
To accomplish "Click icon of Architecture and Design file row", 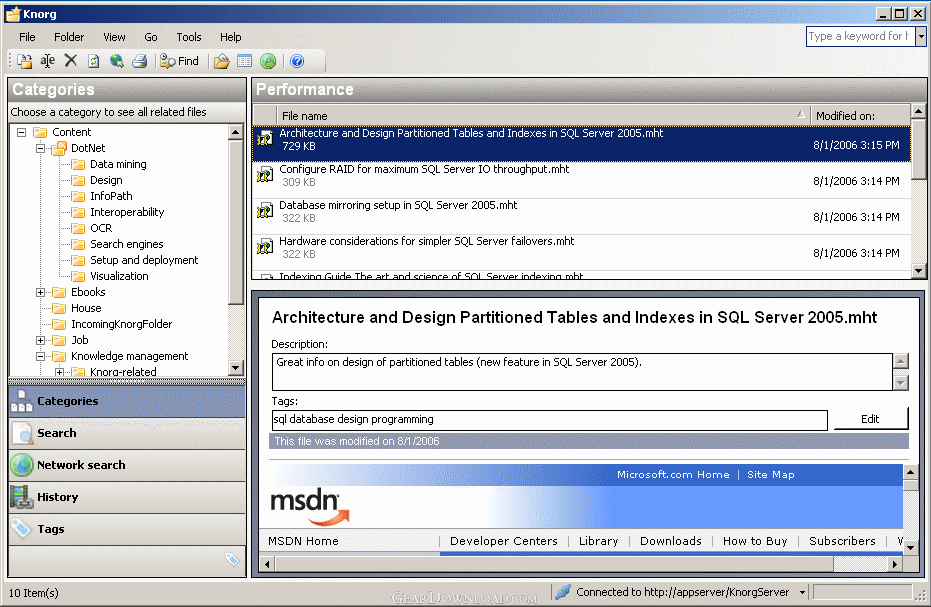I will [x=265, y=139].
